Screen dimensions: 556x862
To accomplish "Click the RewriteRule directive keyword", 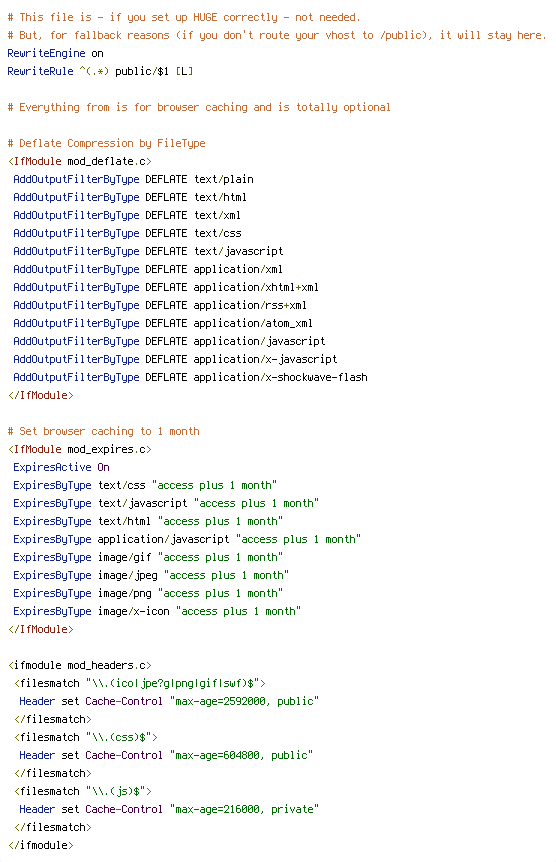I will (x=40, y=71).
